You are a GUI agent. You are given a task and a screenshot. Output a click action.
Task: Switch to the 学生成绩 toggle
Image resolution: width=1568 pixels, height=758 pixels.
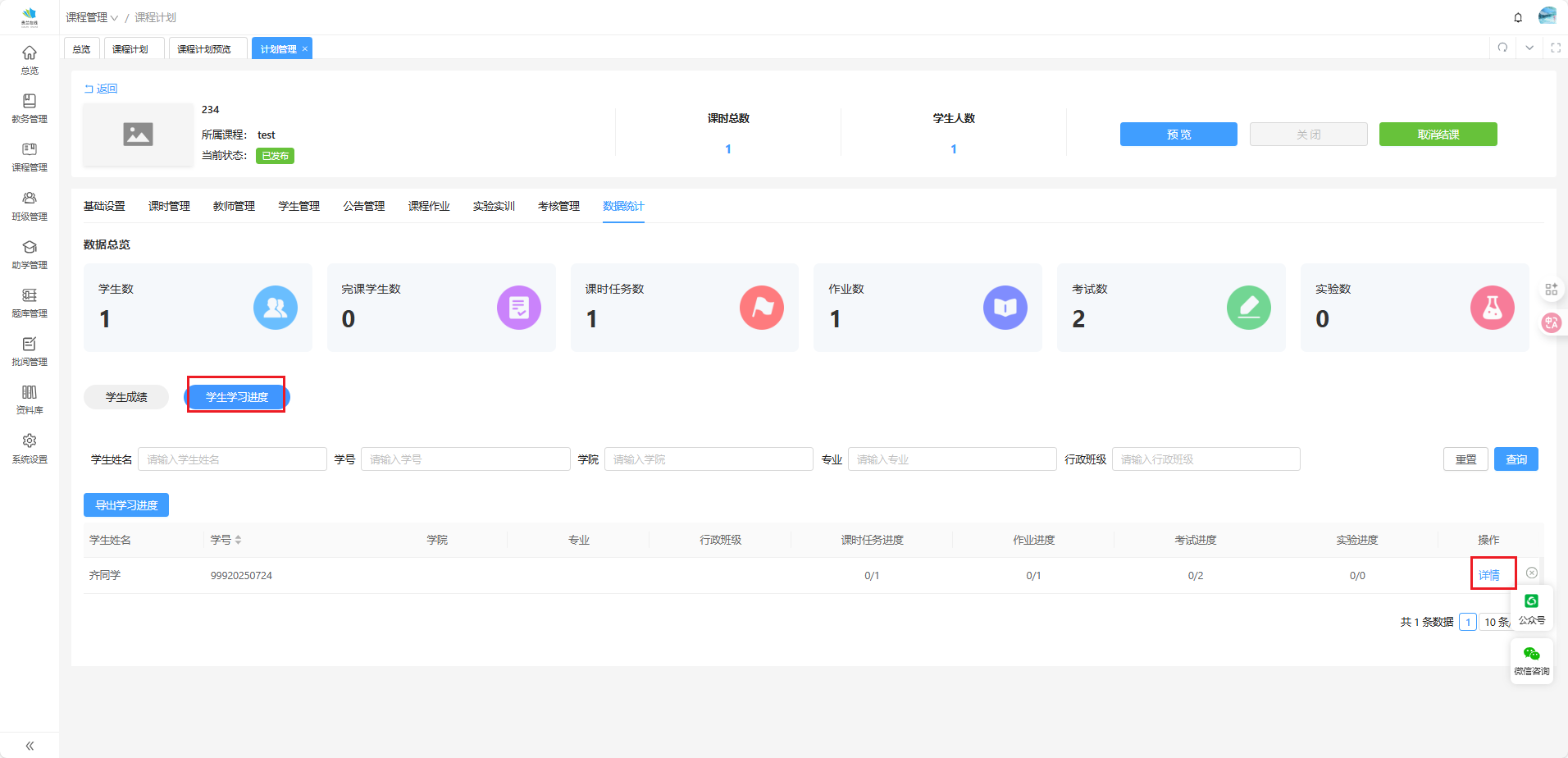coord(126,397)
